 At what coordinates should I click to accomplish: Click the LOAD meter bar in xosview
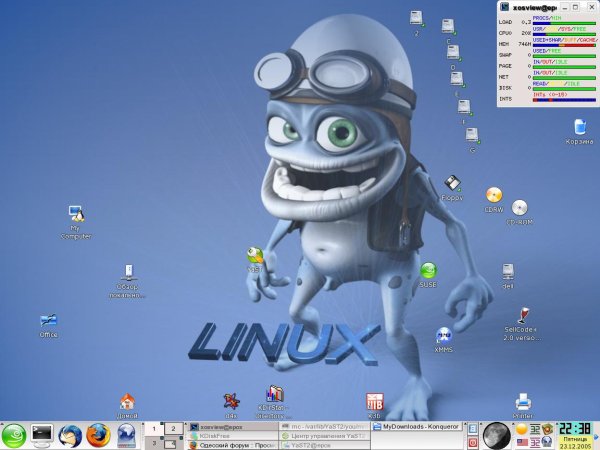click(x=564, y=23)
